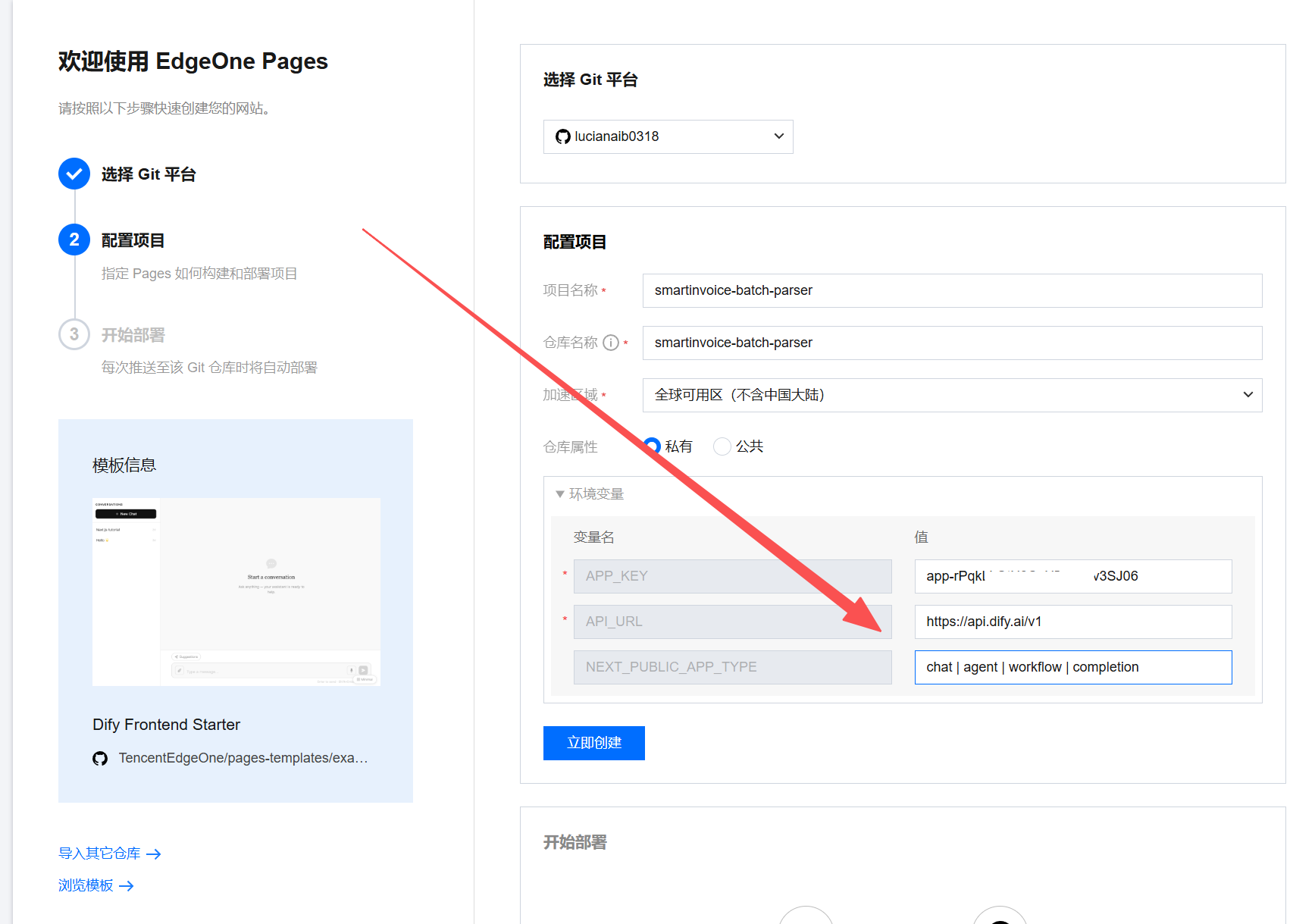1315x924 pixels.
Task: Click the Dify Frontend Starter template title
Action: tap(167, 725)
